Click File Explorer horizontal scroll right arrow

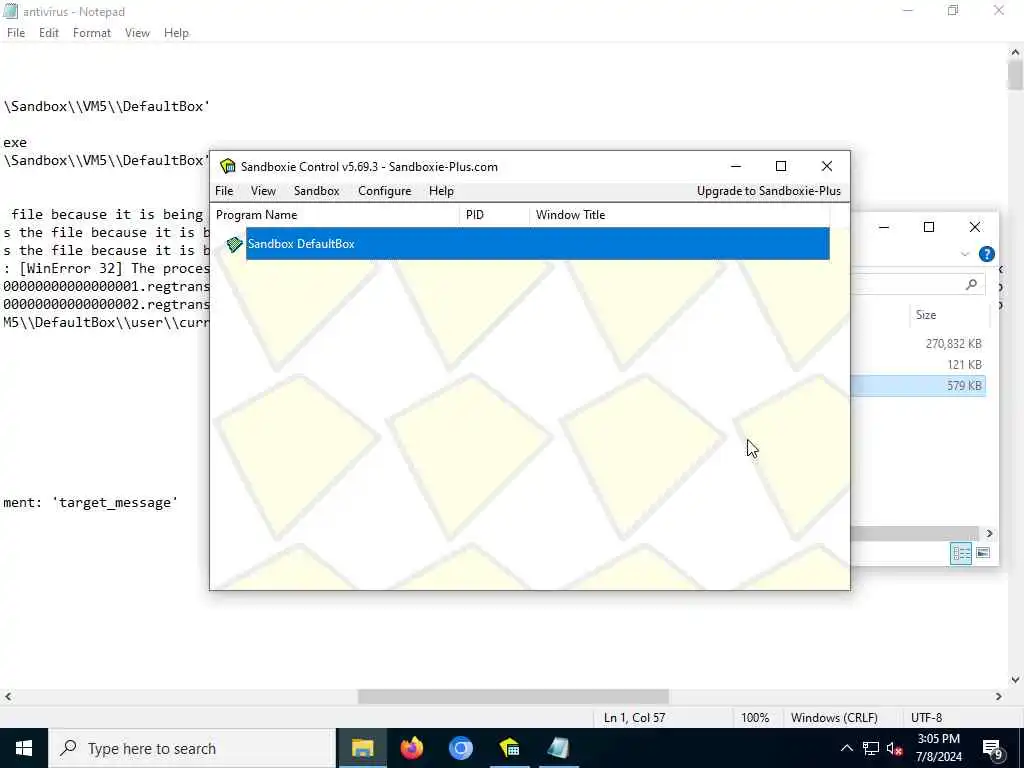(989, 534)
